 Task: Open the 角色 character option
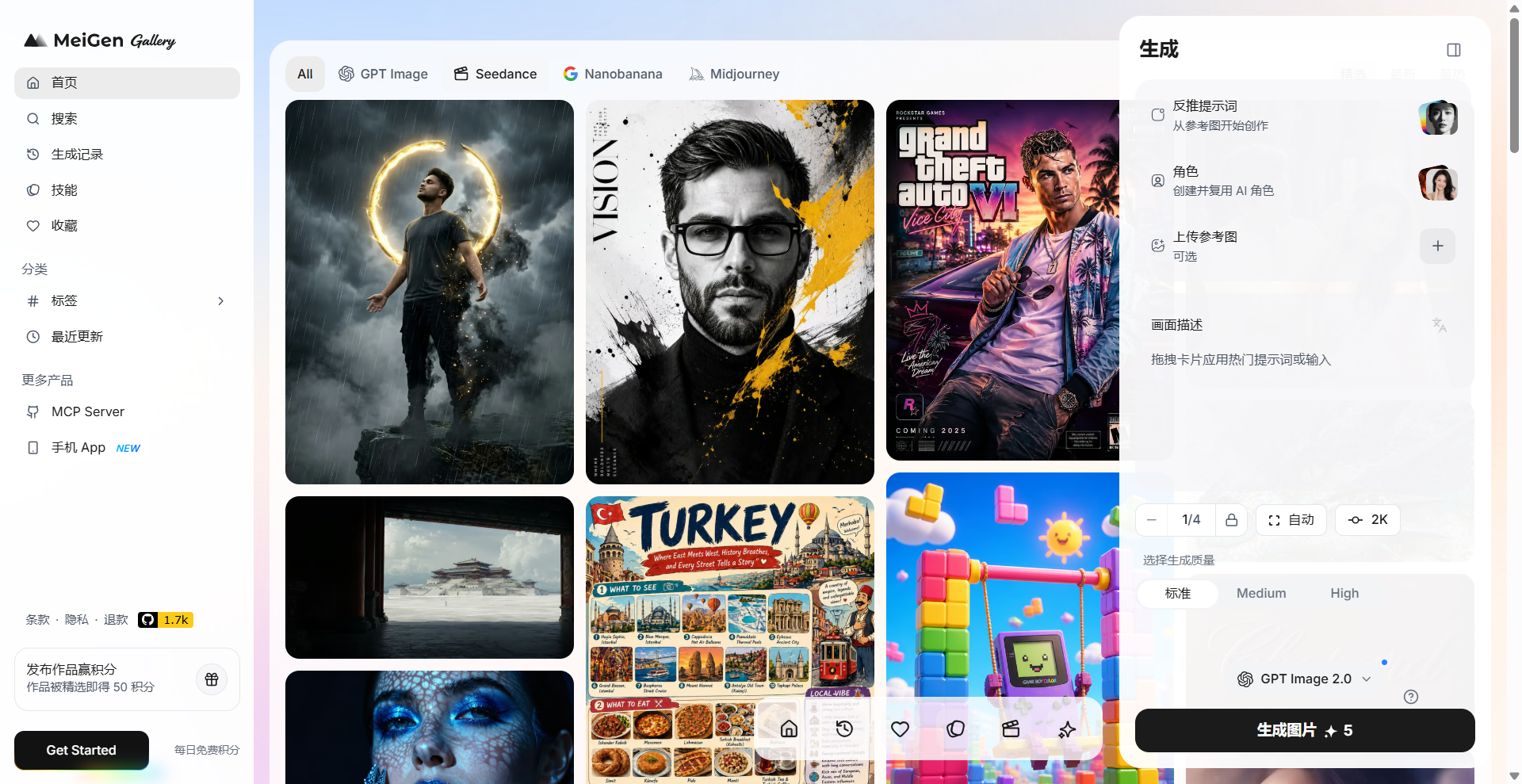coord(1304,181)
